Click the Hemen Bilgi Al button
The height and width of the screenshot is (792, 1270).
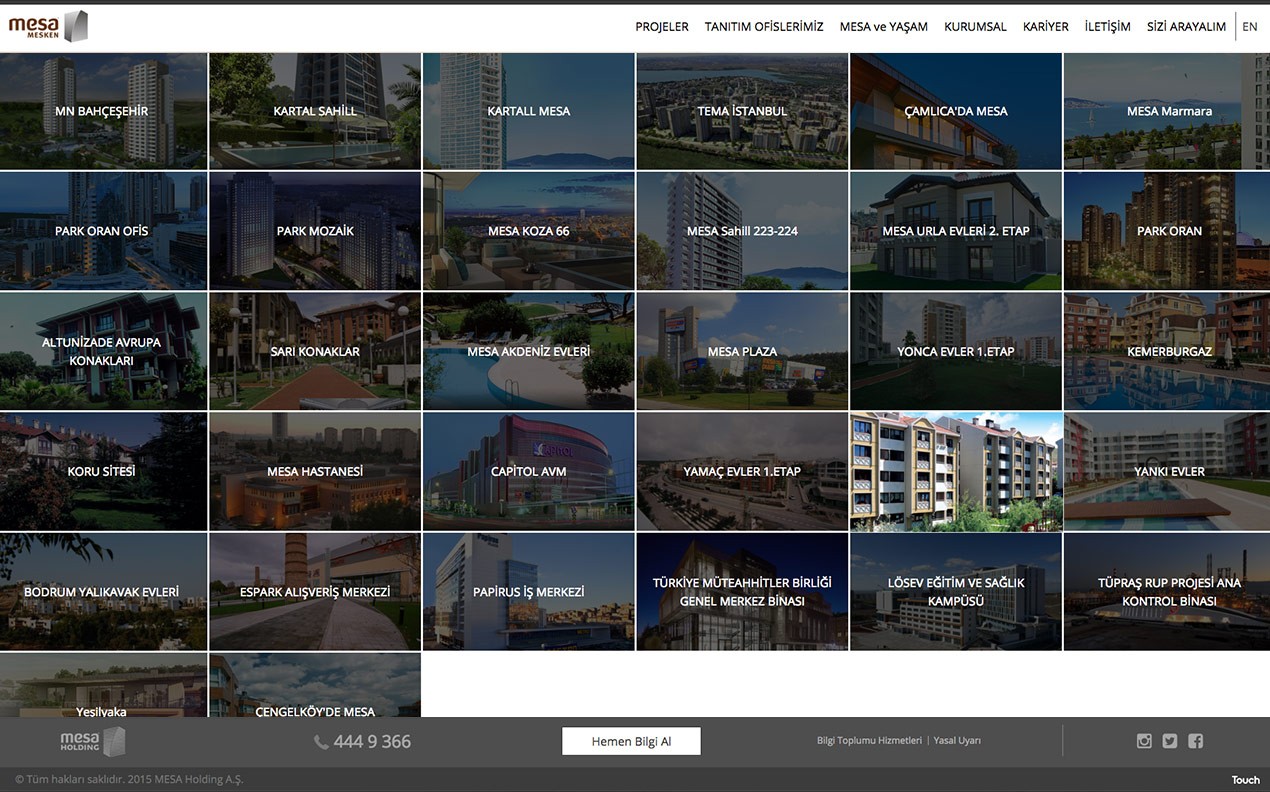[x=631, y=741]
